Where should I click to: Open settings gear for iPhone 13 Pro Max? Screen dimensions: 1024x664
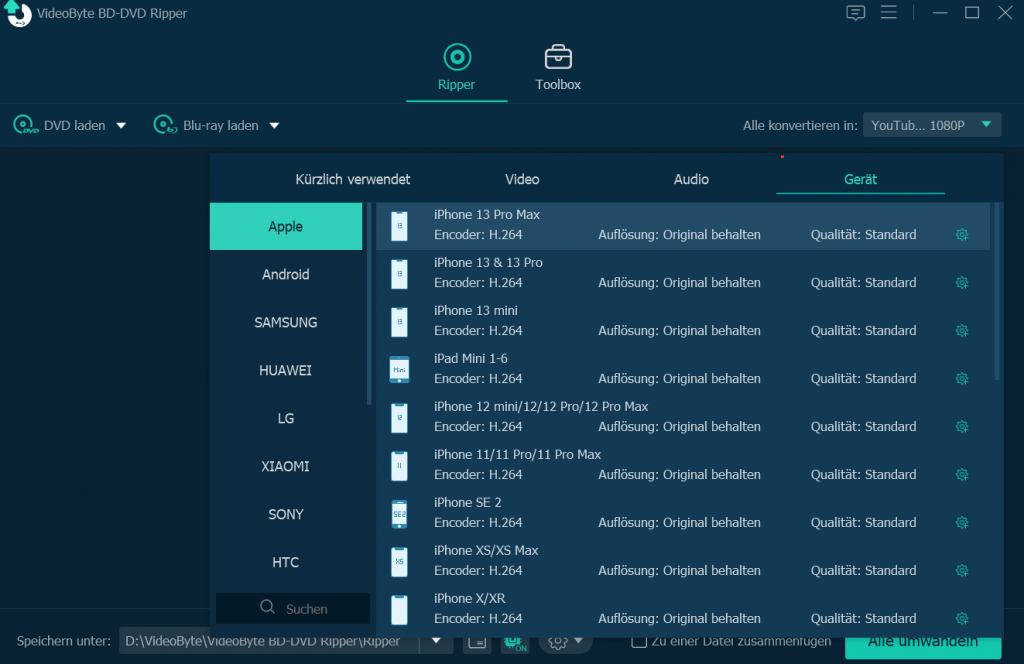coord(961,235)
